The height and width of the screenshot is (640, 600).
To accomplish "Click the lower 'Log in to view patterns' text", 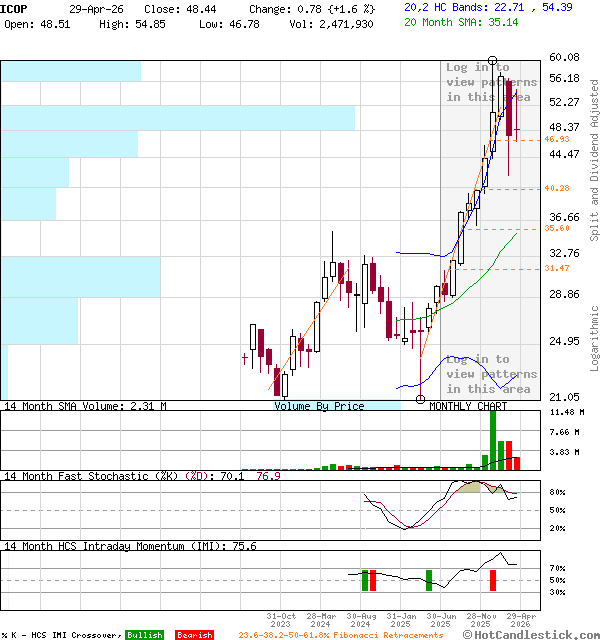I will point(491,374).
